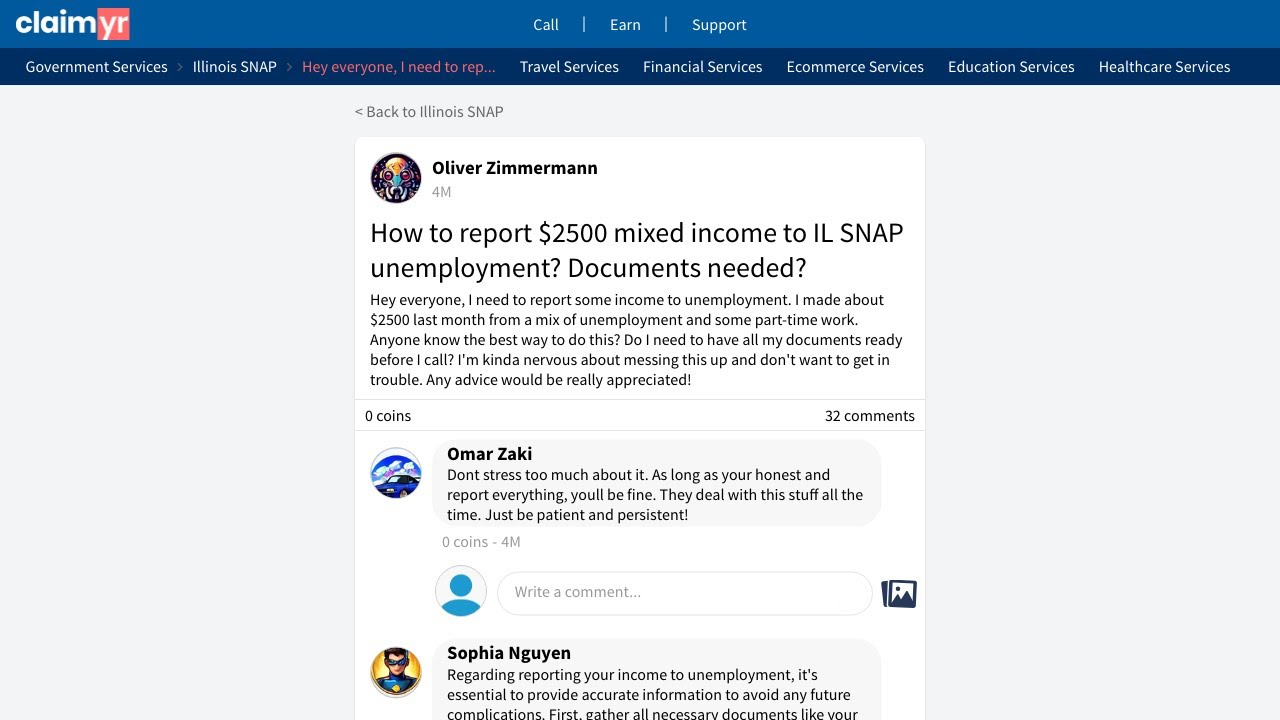1280x720 pixels.
Task: Open the Earn link in header
Action: [x=625, y=25]
